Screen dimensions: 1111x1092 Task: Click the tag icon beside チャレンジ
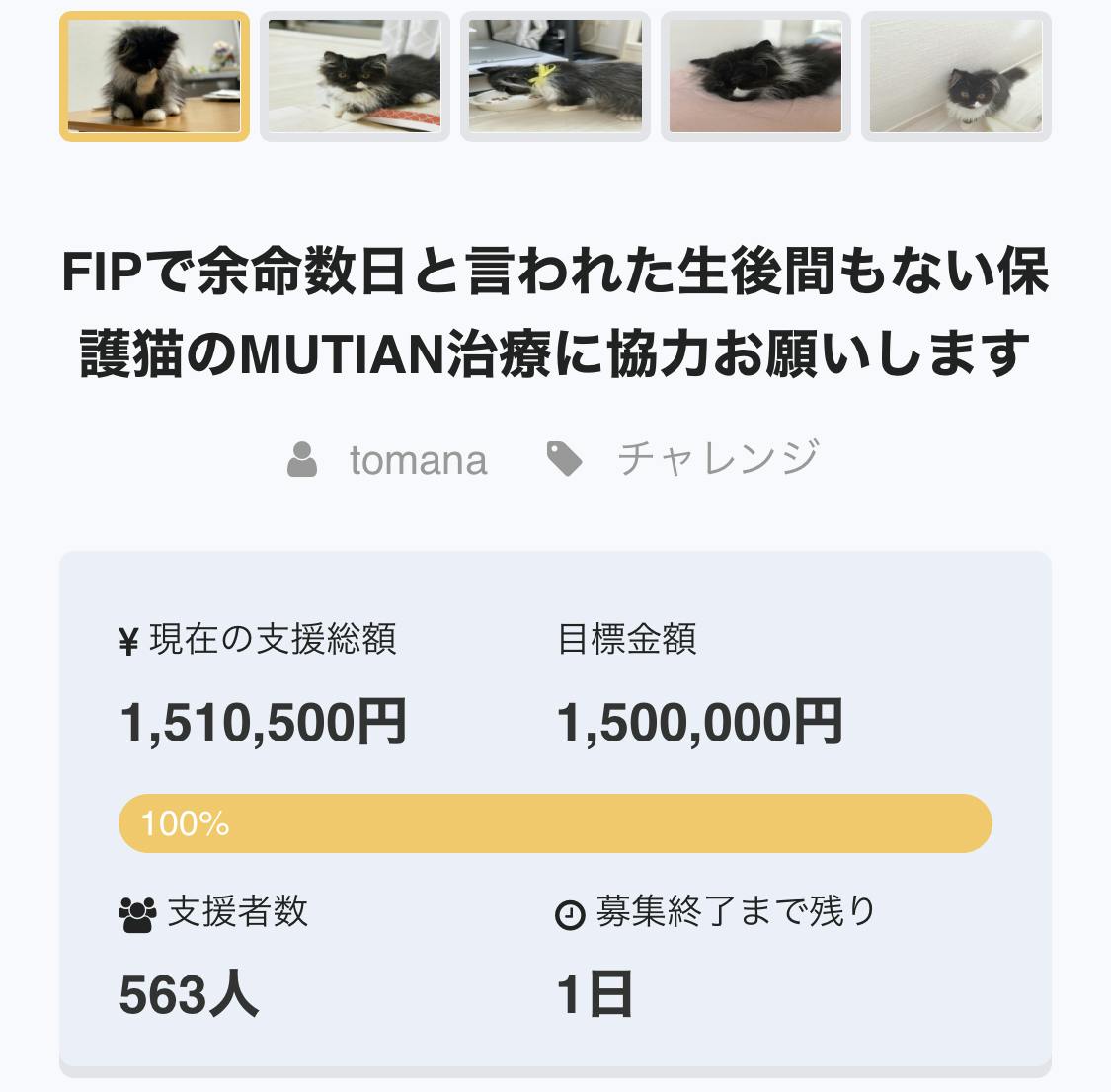pyautogui.click(x=564, y=459)
